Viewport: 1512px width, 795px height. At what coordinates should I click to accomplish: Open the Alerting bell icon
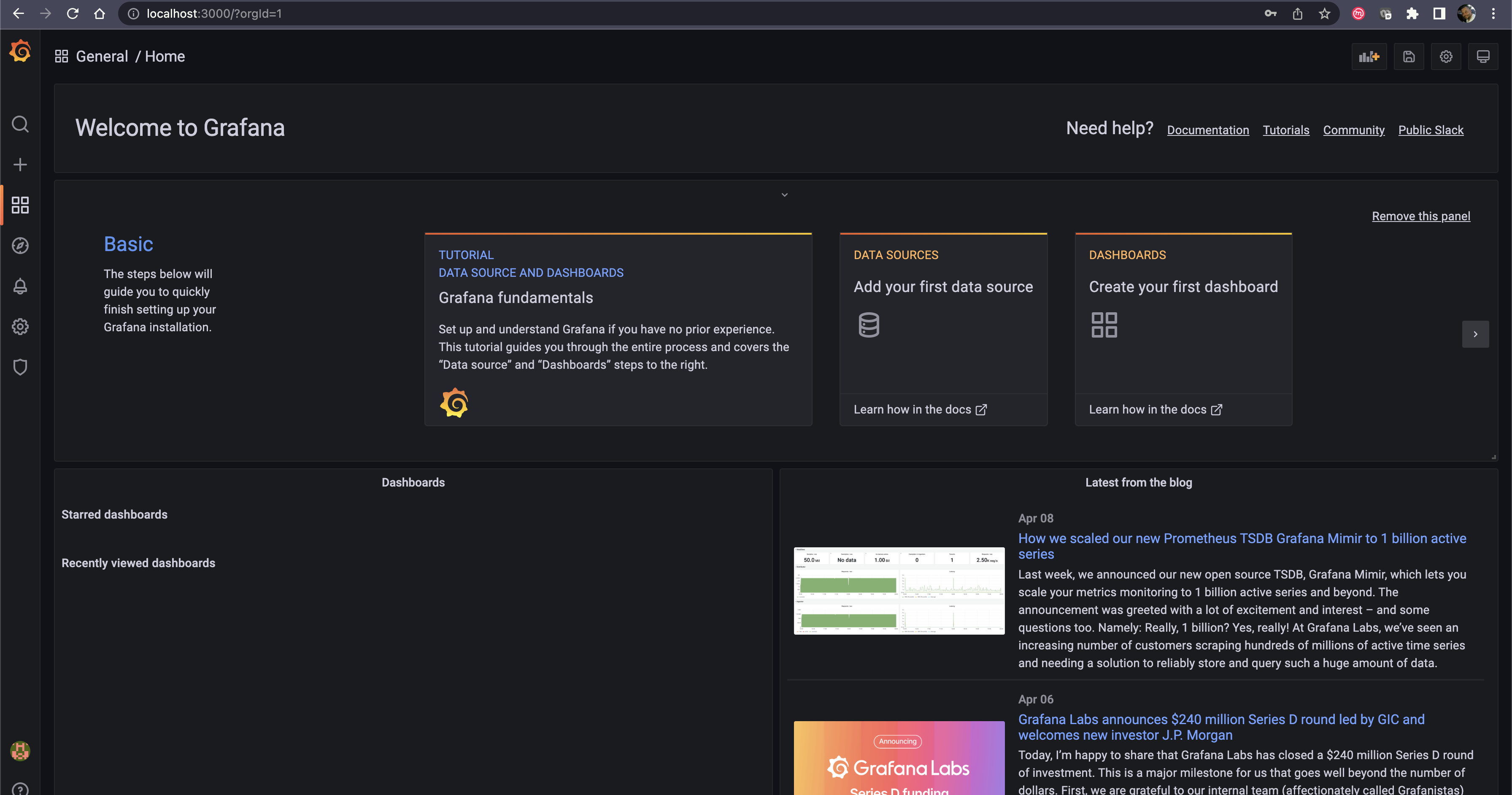(20, 286)
